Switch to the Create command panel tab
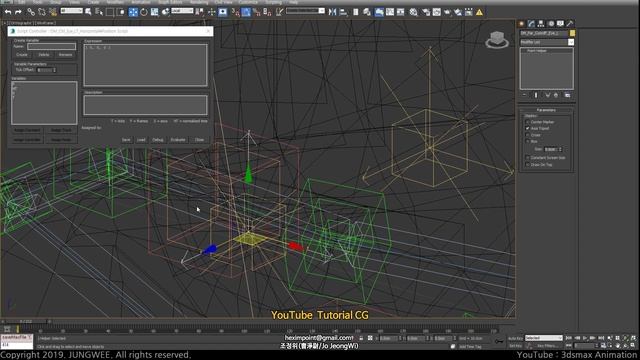Viewport: 640px width, 360px height. pos(522,24)
